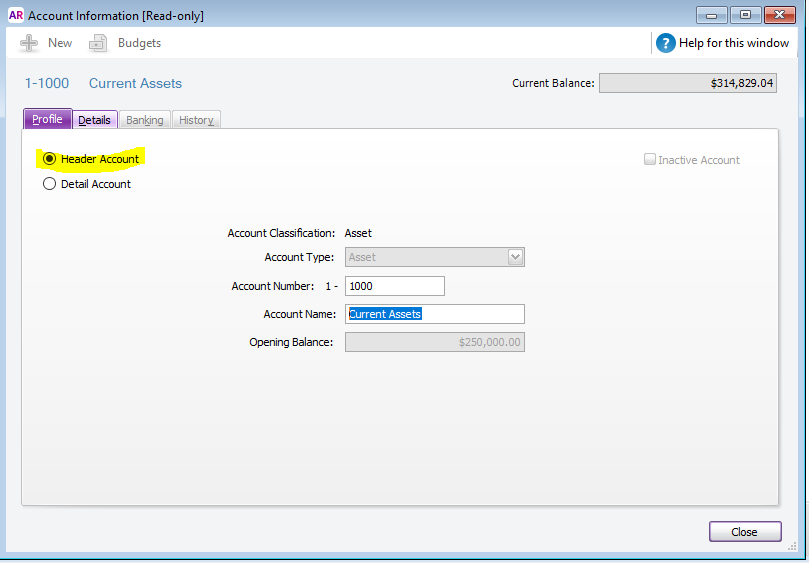Click the blue Help question mark icon
Screen dimensions: 809x563
coord(666,43)
